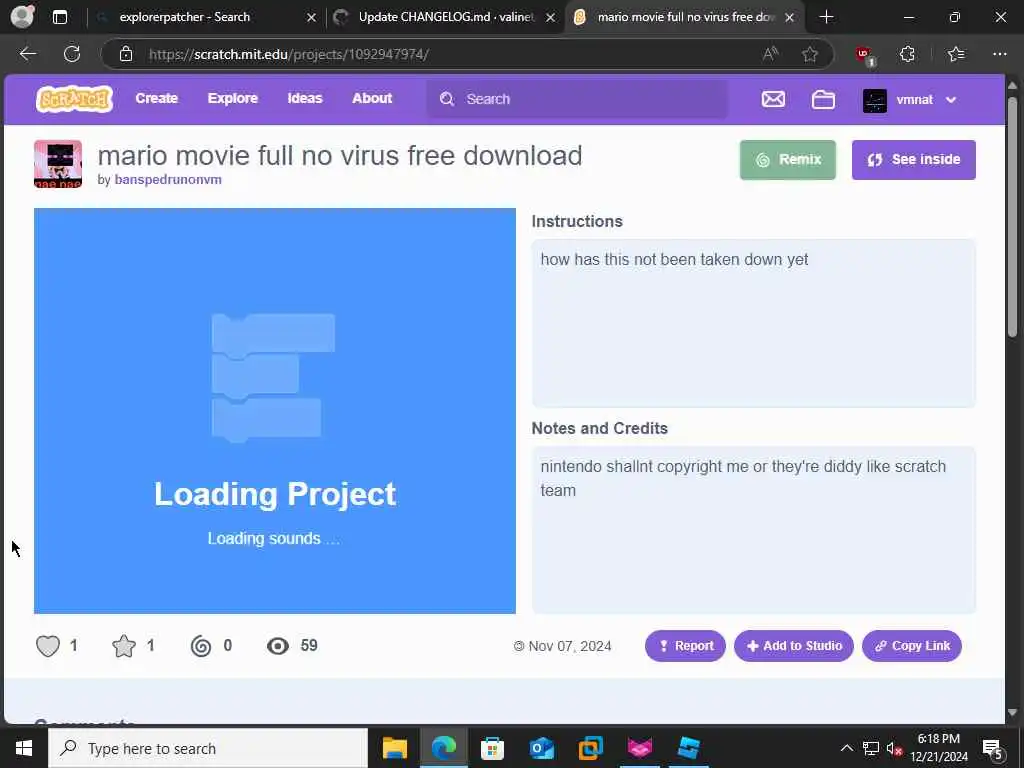
Task: Click the Remix button
Action: coord(788,160)
